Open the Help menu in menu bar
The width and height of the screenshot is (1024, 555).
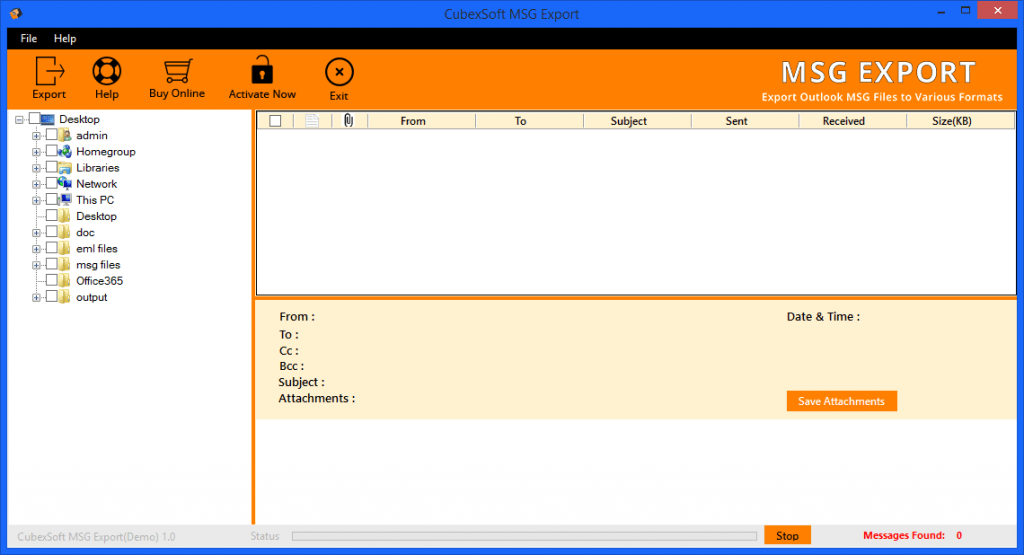click(65, 38)
